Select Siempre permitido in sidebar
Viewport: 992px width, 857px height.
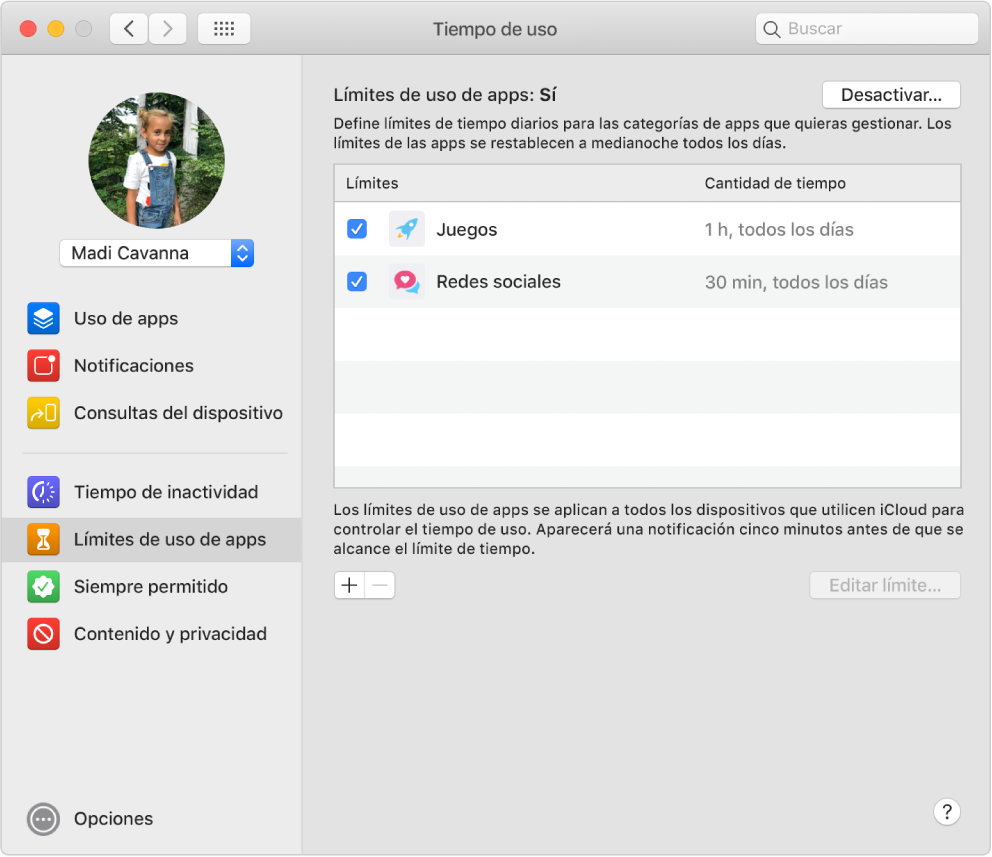pos(151,586)
